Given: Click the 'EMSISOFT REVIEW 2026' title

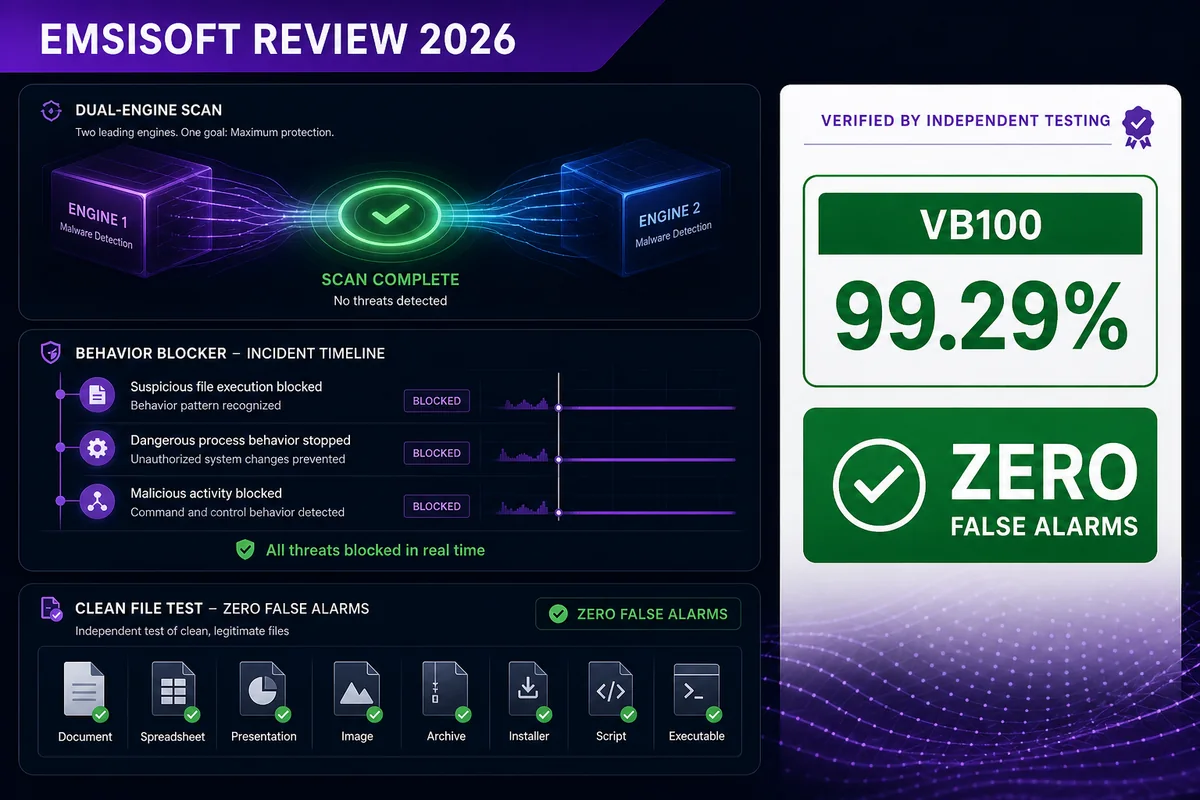Looking at the screenshot, I should [278, 38].
